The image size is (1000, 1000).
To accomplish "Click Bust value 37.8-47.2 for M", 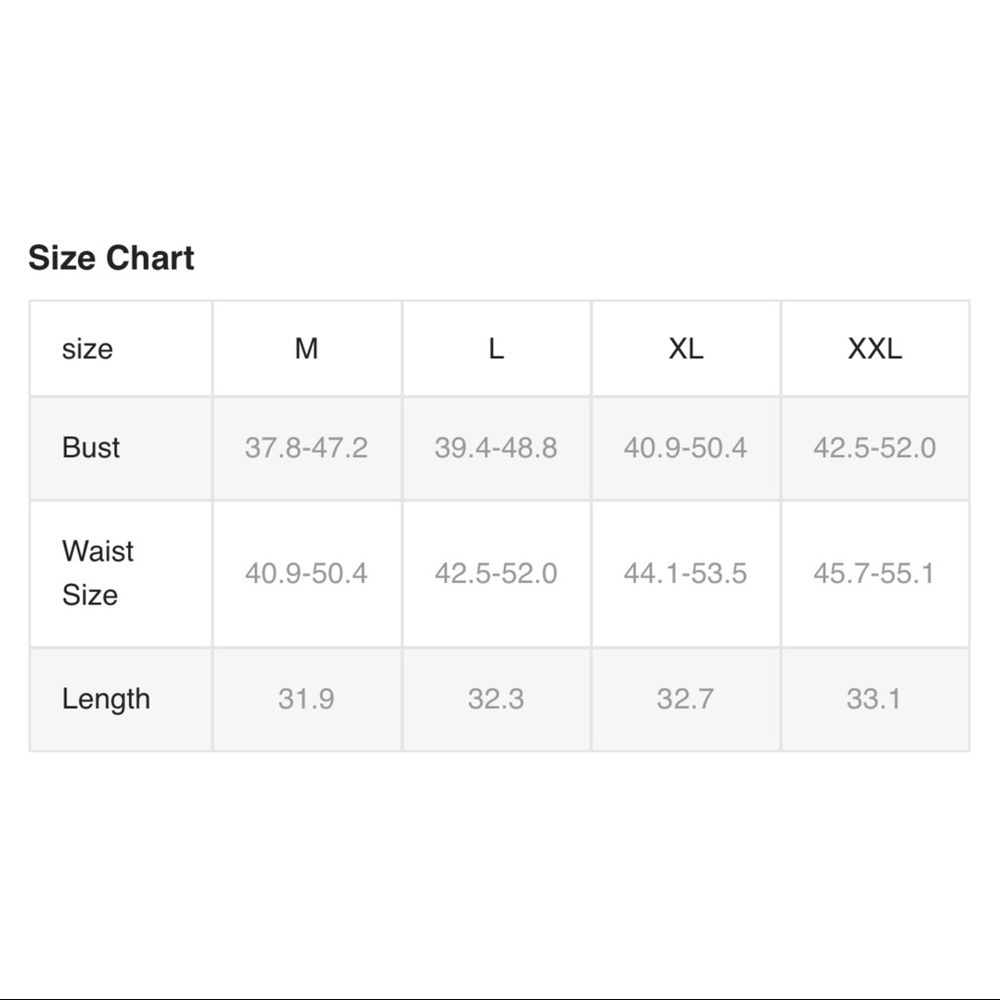I will tap(306, 447).
